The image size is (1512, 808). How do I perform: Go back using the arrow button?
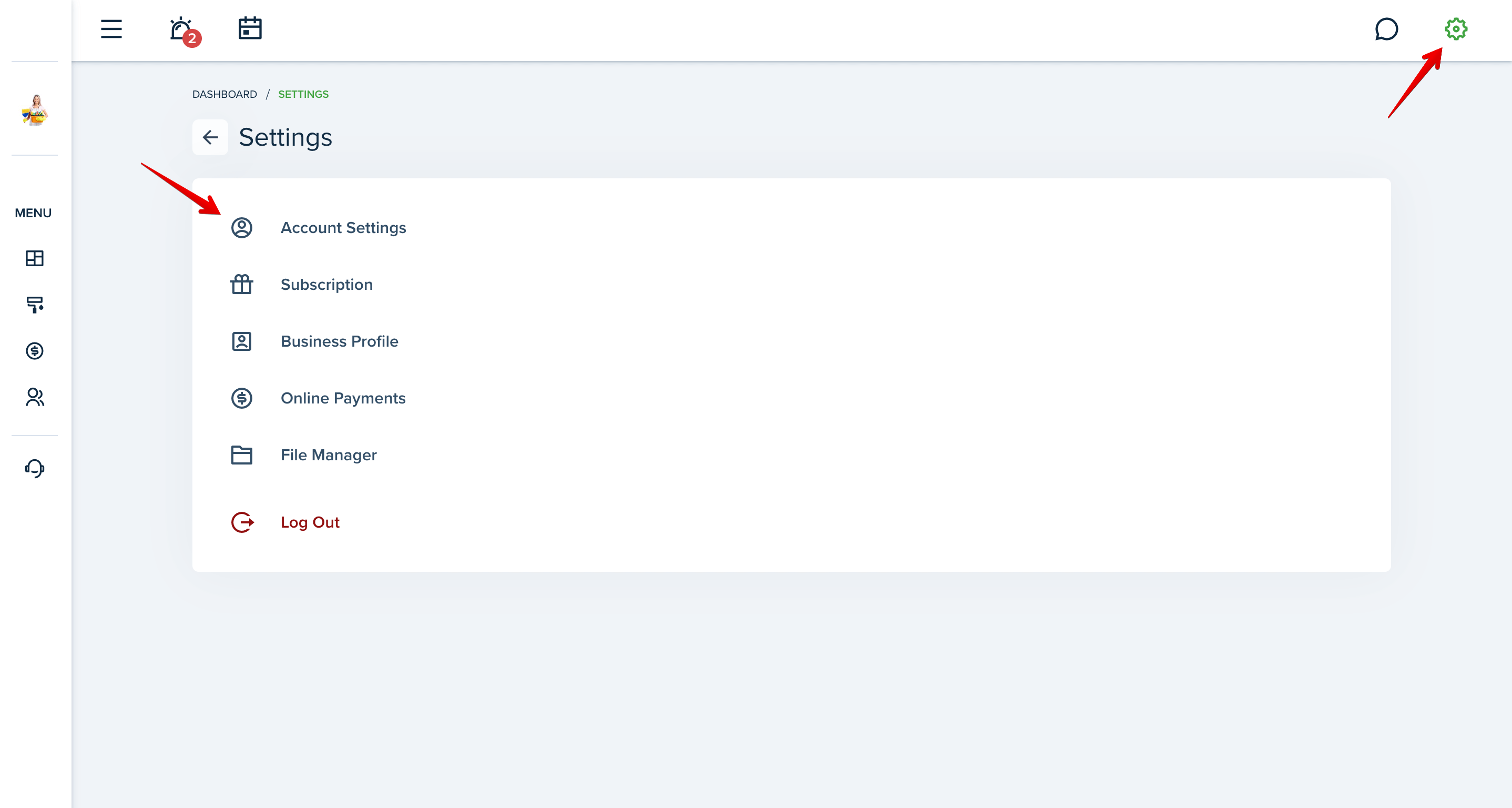click(x=210, y=137)
